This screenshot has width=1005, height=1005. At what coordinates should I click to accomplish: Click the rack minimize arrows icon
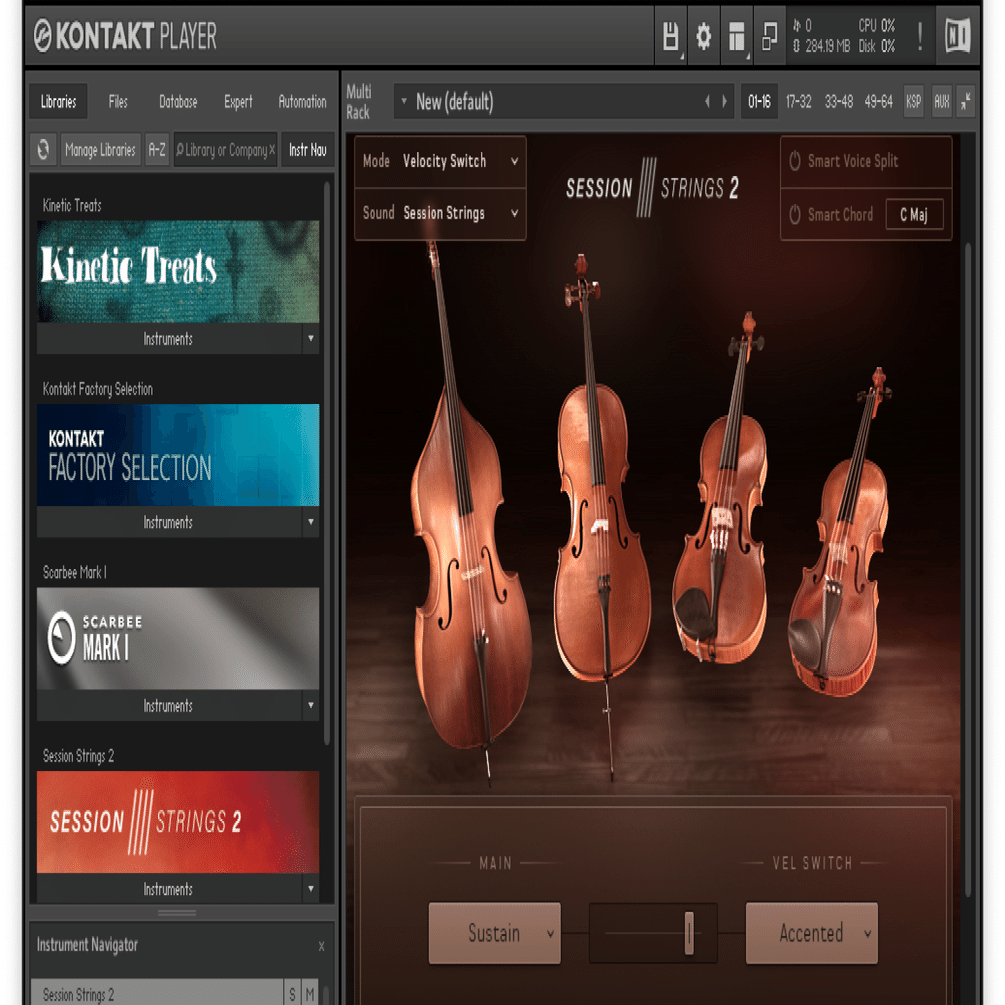point(966,101)
